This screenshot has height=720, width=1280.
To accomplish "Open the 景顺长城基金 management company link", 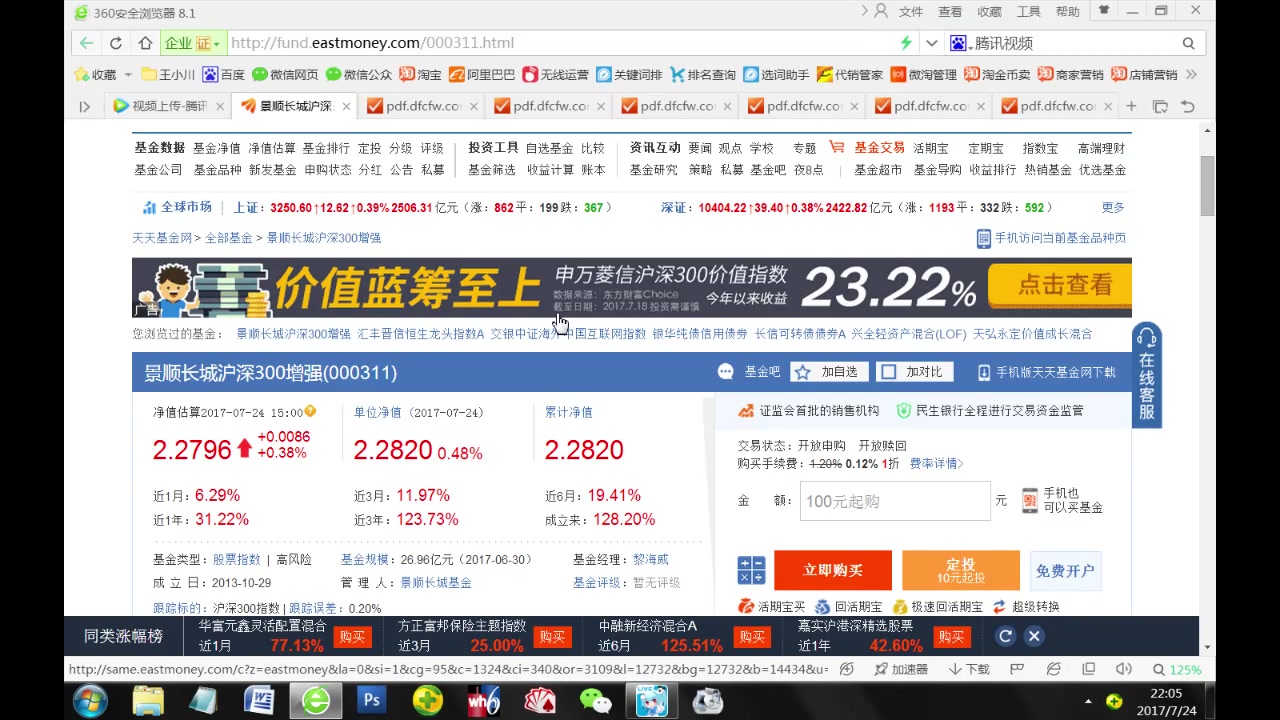I will (436, 583).
